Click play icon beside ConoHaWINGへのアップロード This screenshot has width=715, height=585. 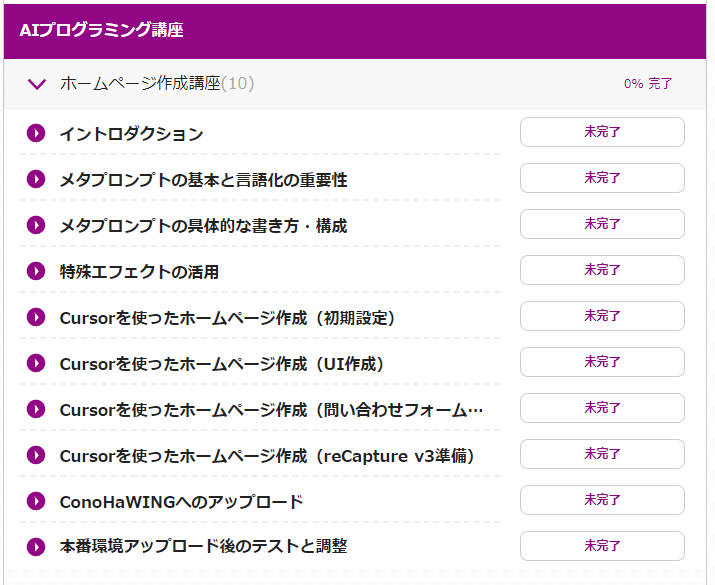pyautogui.click(x=36, y=501)
